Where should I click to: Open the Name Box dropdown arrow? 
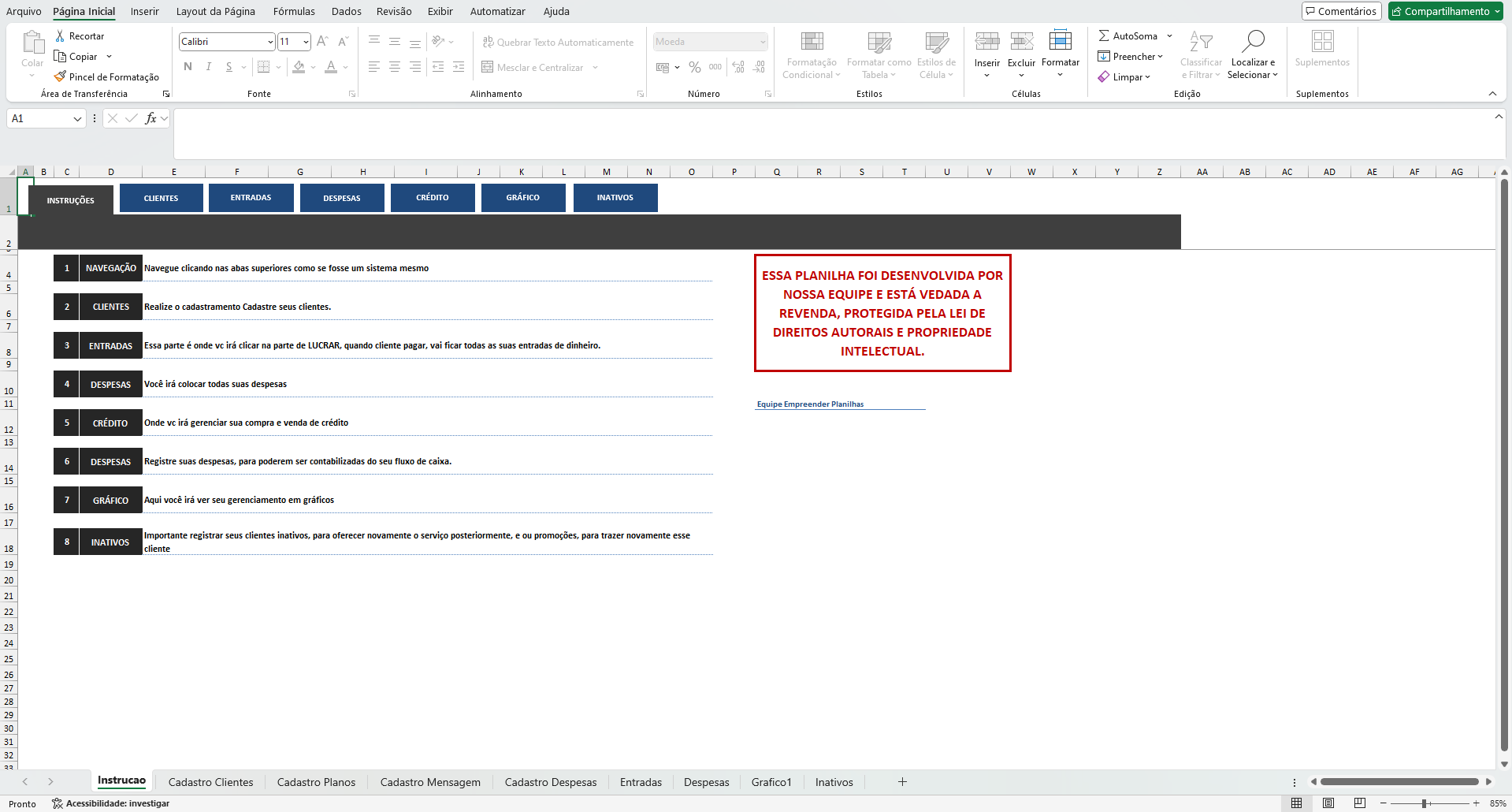[77, 118]
